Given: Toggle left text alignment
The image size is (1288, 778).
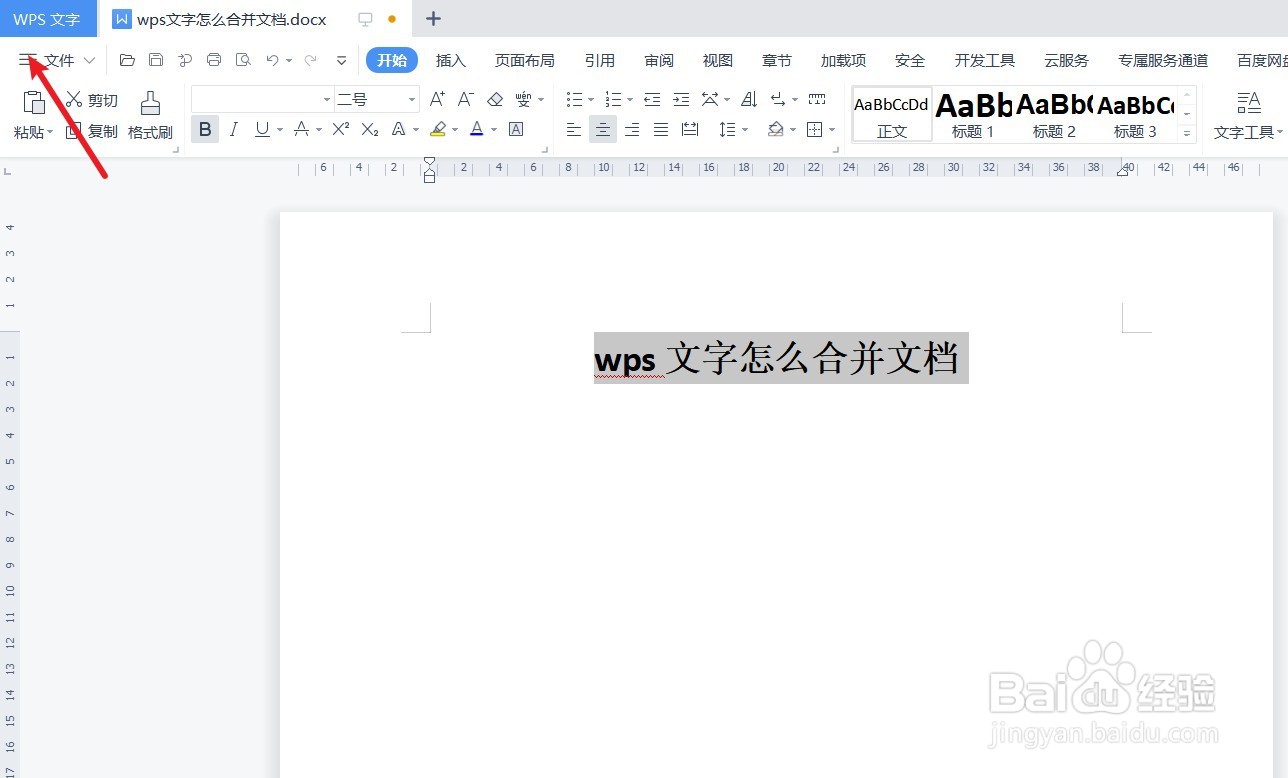Looking at the screenshot, I should click(x=574, y=129).
